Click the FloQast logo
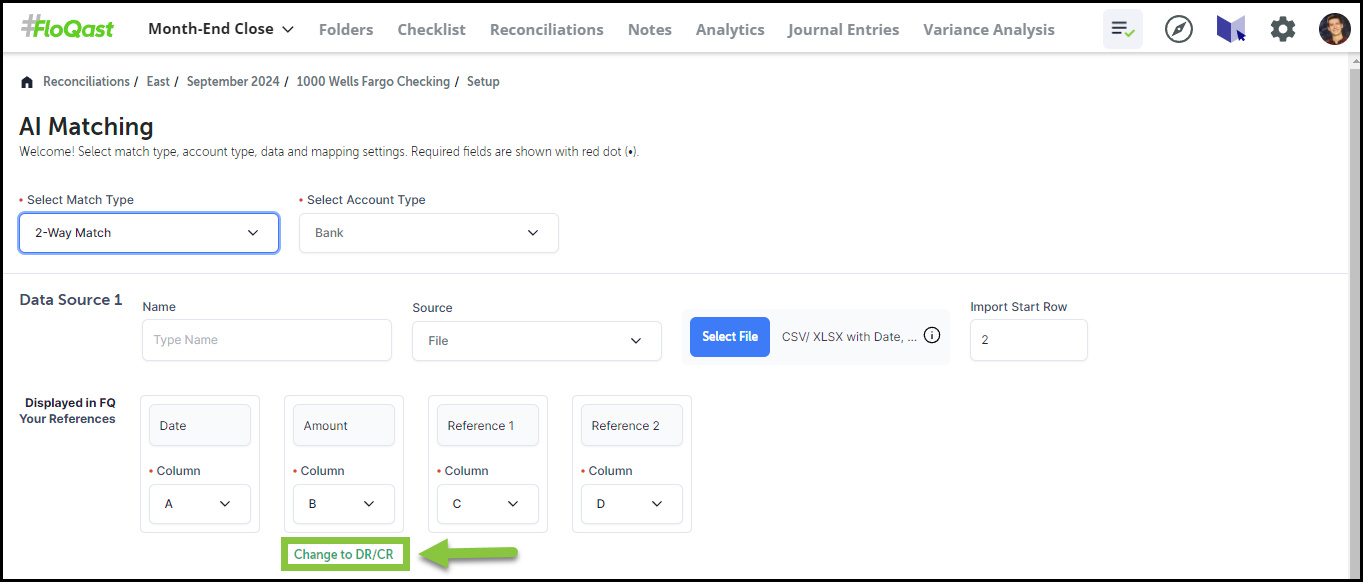This screenshot has width=1363, height=582. [x=67, y=27]
